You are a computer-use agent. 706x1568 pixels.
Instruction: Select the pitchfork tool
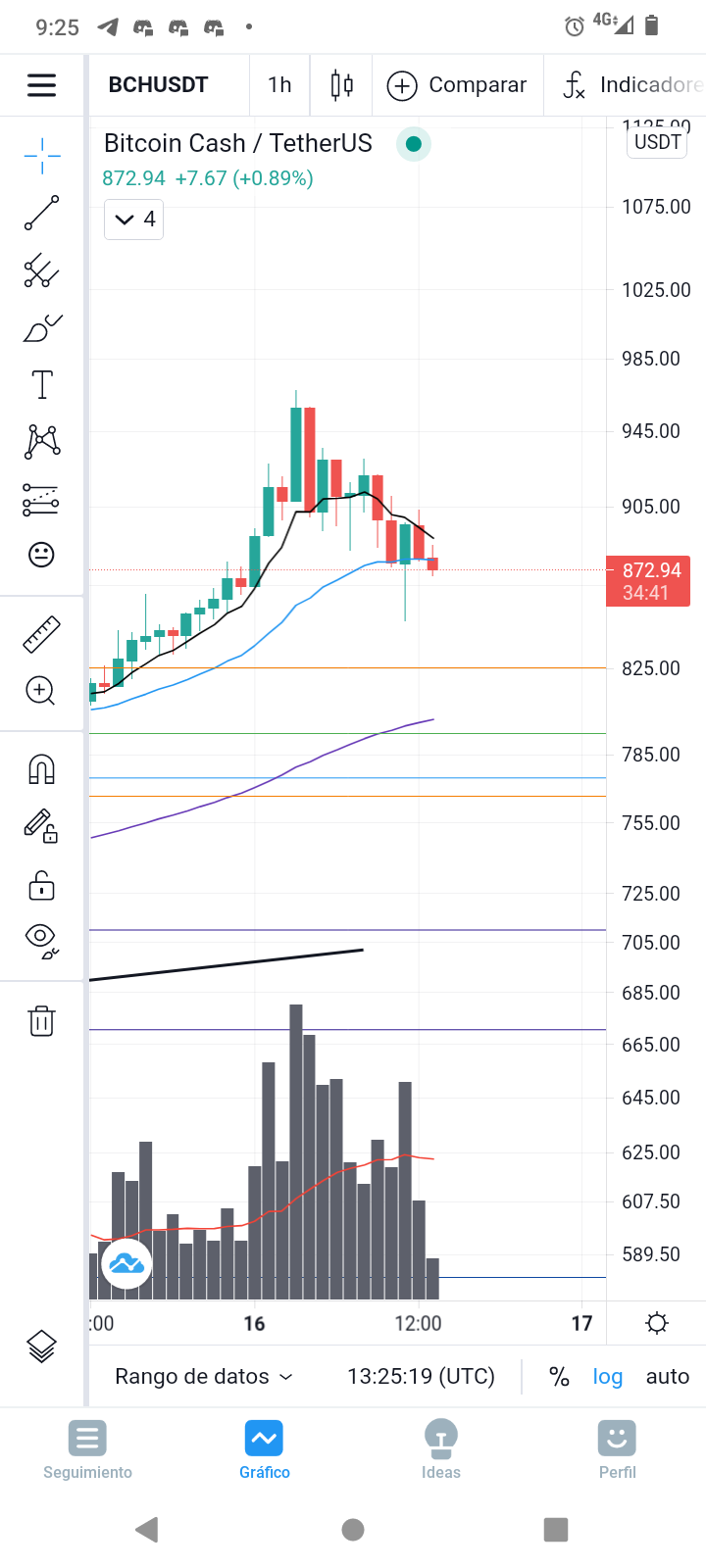click(x=41, y=270)
